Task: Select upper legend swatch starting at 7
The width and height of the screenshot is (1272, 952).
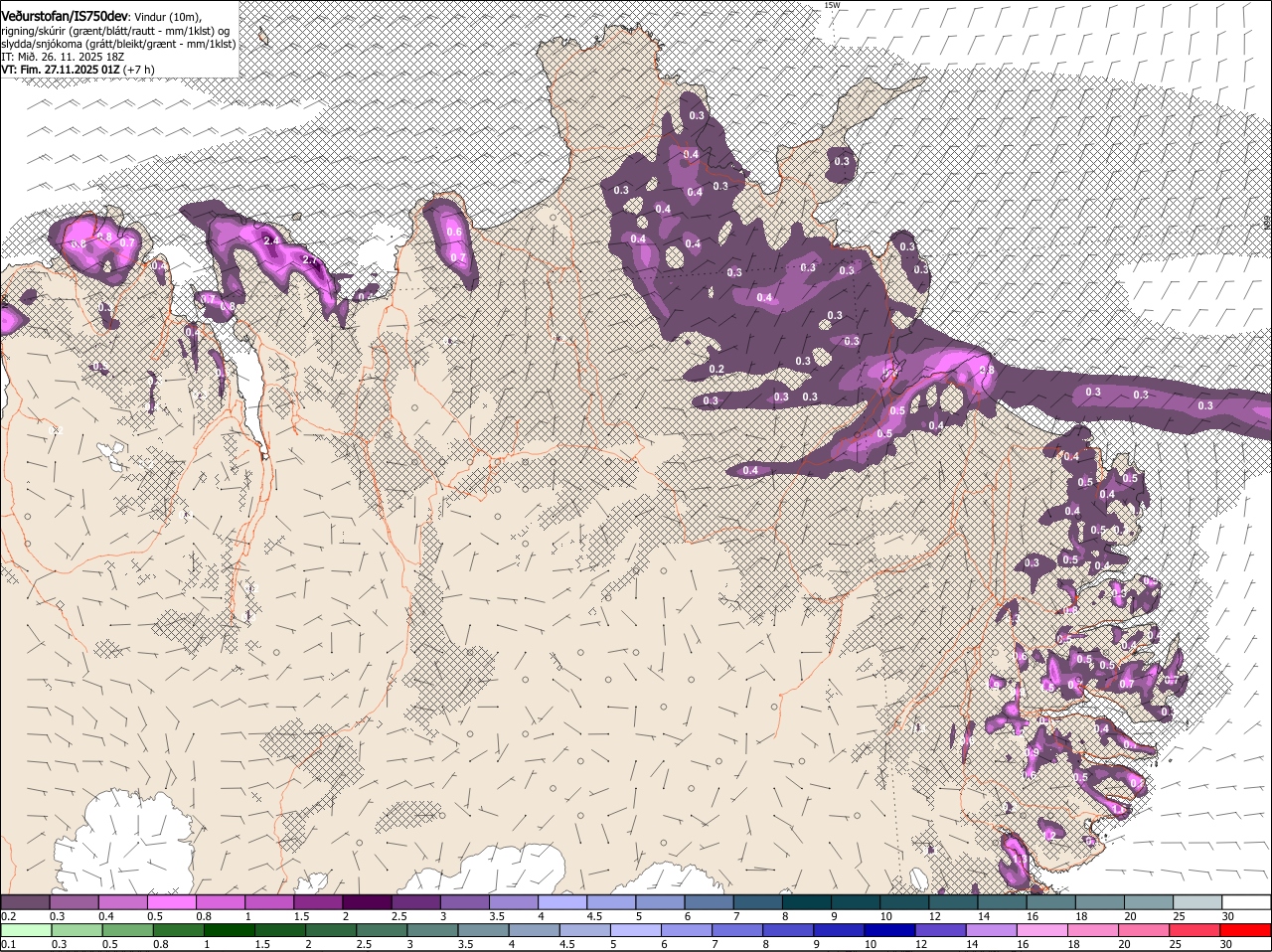Action: [x=758, y=901]
